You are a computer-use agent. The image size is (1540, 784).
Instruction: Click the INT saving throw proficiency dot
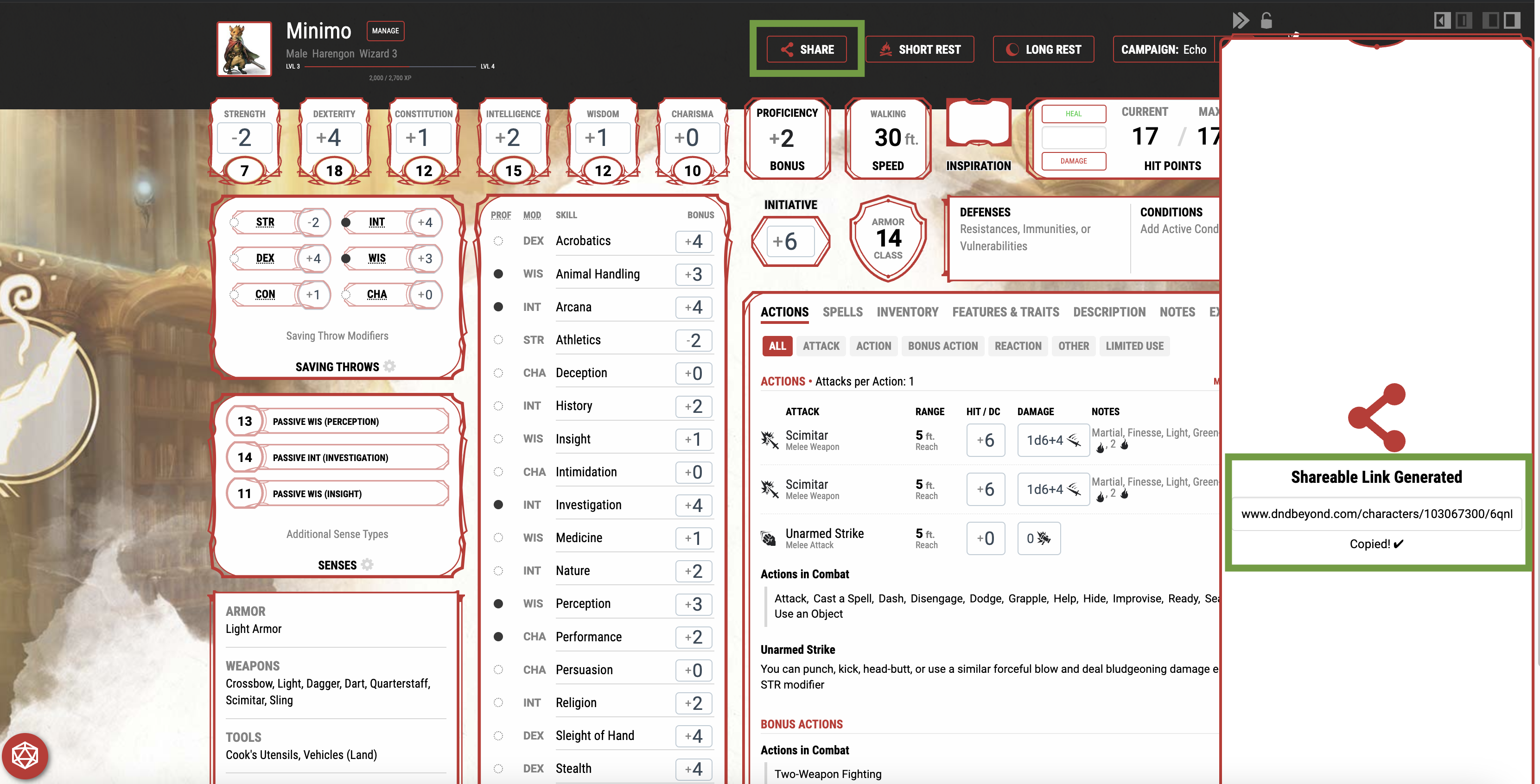coord(345,222)
